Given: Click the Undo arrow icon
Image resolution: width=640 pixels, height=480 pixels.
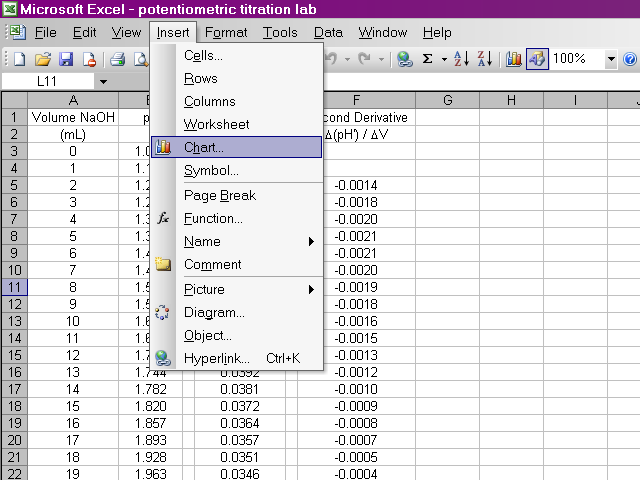Looking at the screenshot, I should click(331, 59).
